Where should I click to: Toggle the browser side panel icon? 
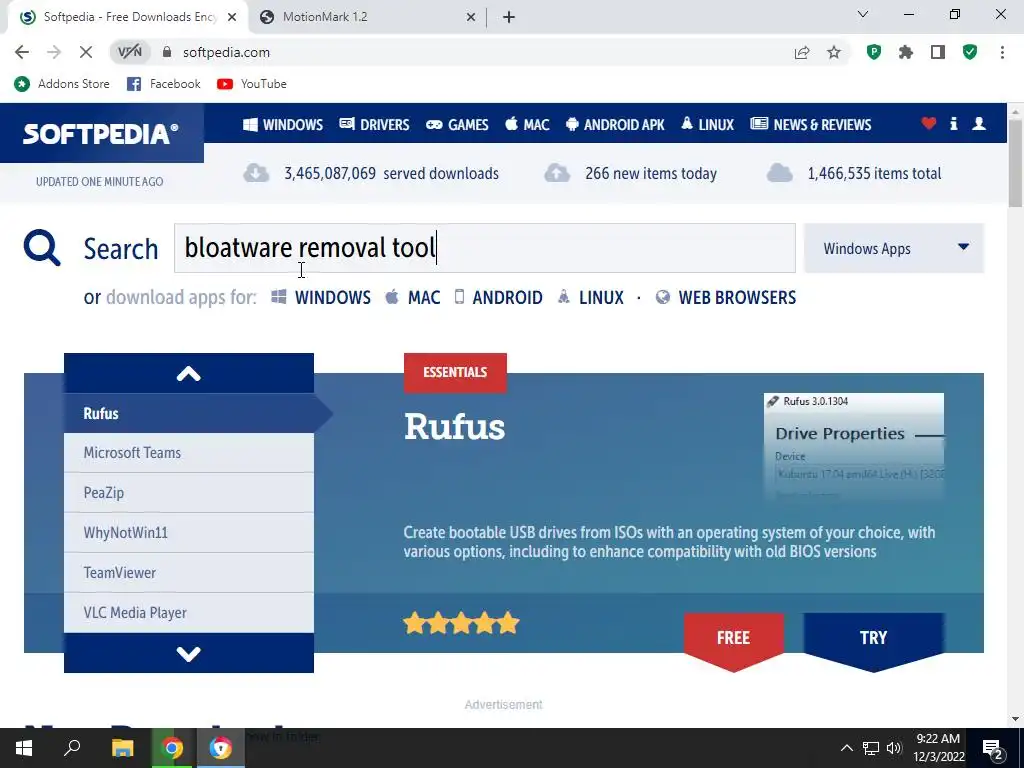coord(938,52)
